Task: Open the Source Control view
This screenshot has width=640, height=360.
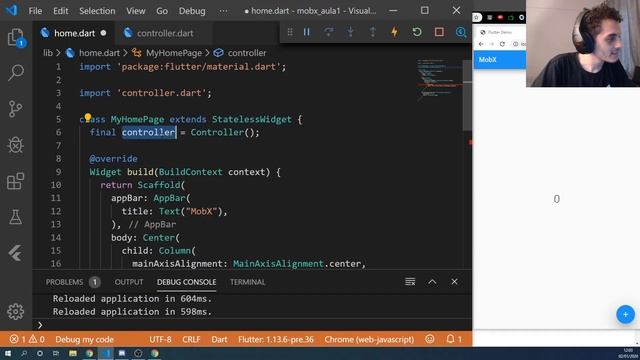Action: pos(16,109)
